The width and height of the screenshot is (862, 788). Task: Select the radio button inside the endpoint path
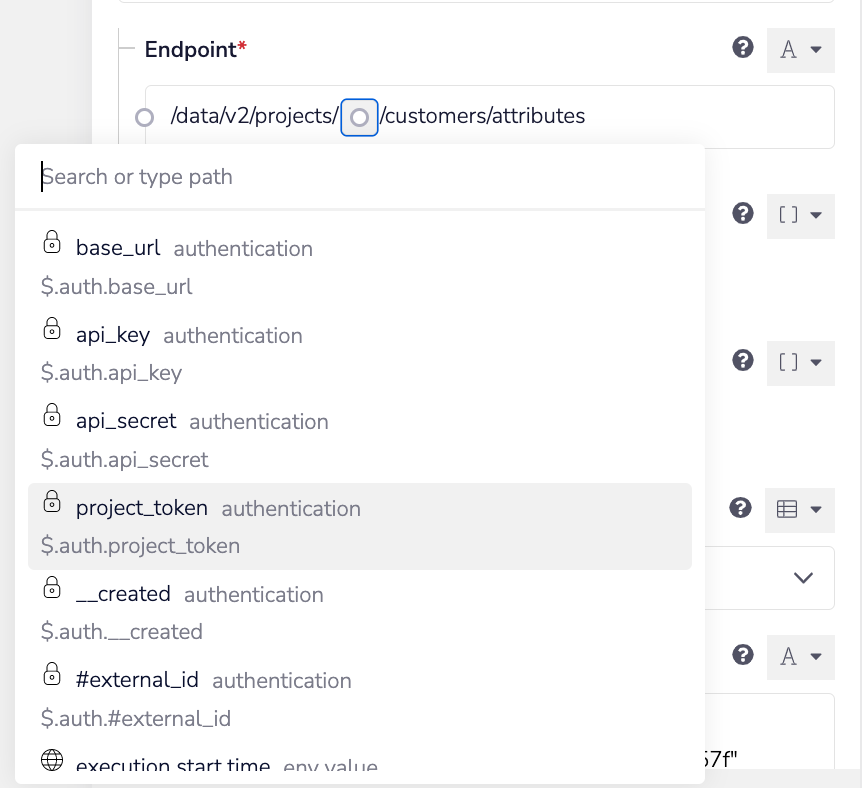(x=359, y=117)
